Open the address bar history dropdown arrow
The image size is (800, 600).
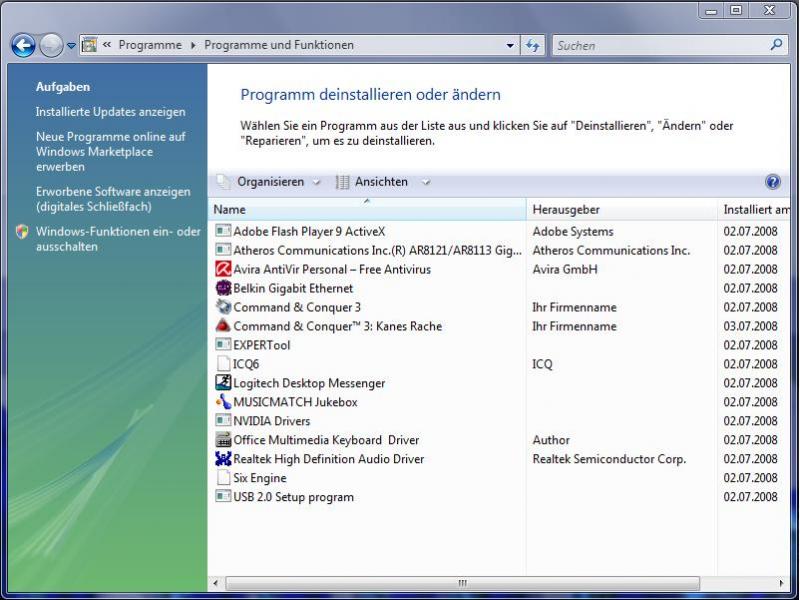[510, 45]
